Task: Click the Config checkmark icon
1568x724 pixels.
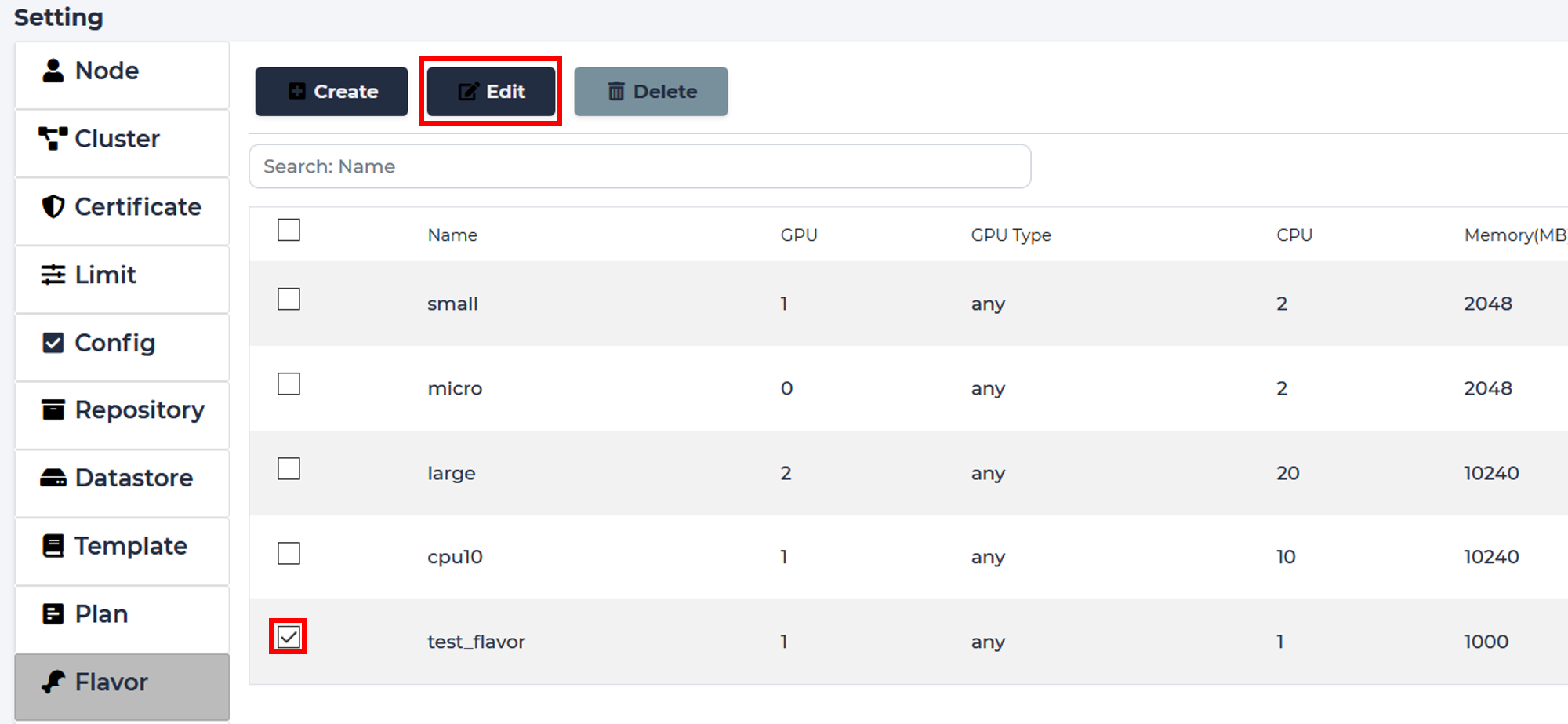Action: (53, 343)
